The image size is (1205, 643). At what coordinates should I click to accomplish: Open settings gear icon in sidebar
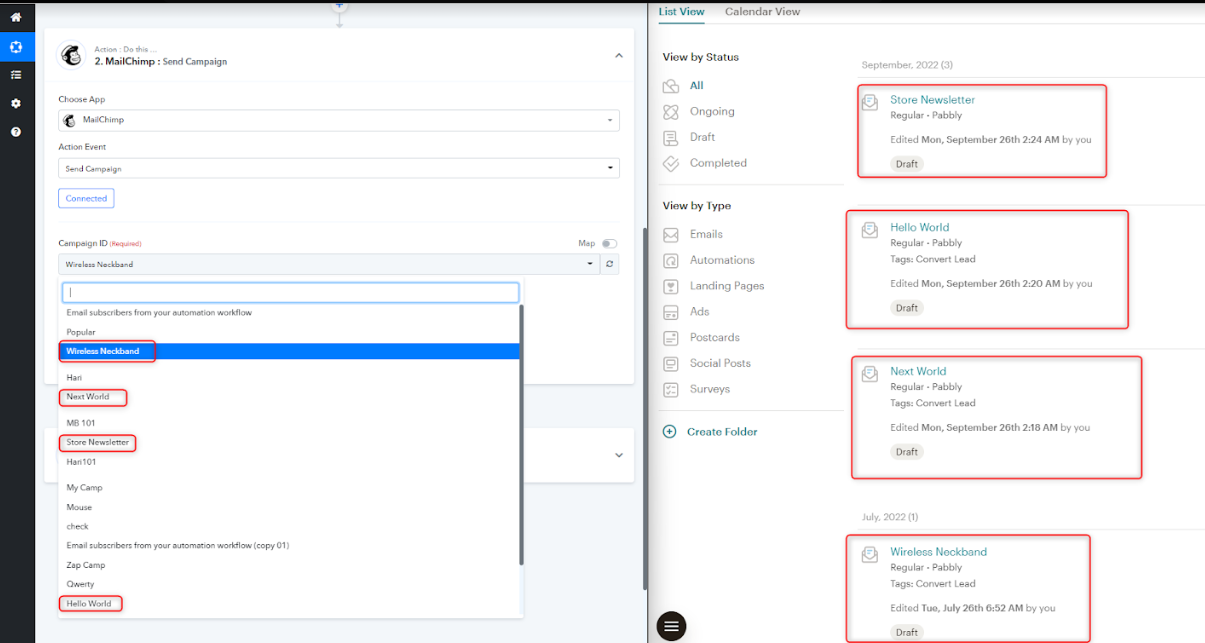click(16, 103)
